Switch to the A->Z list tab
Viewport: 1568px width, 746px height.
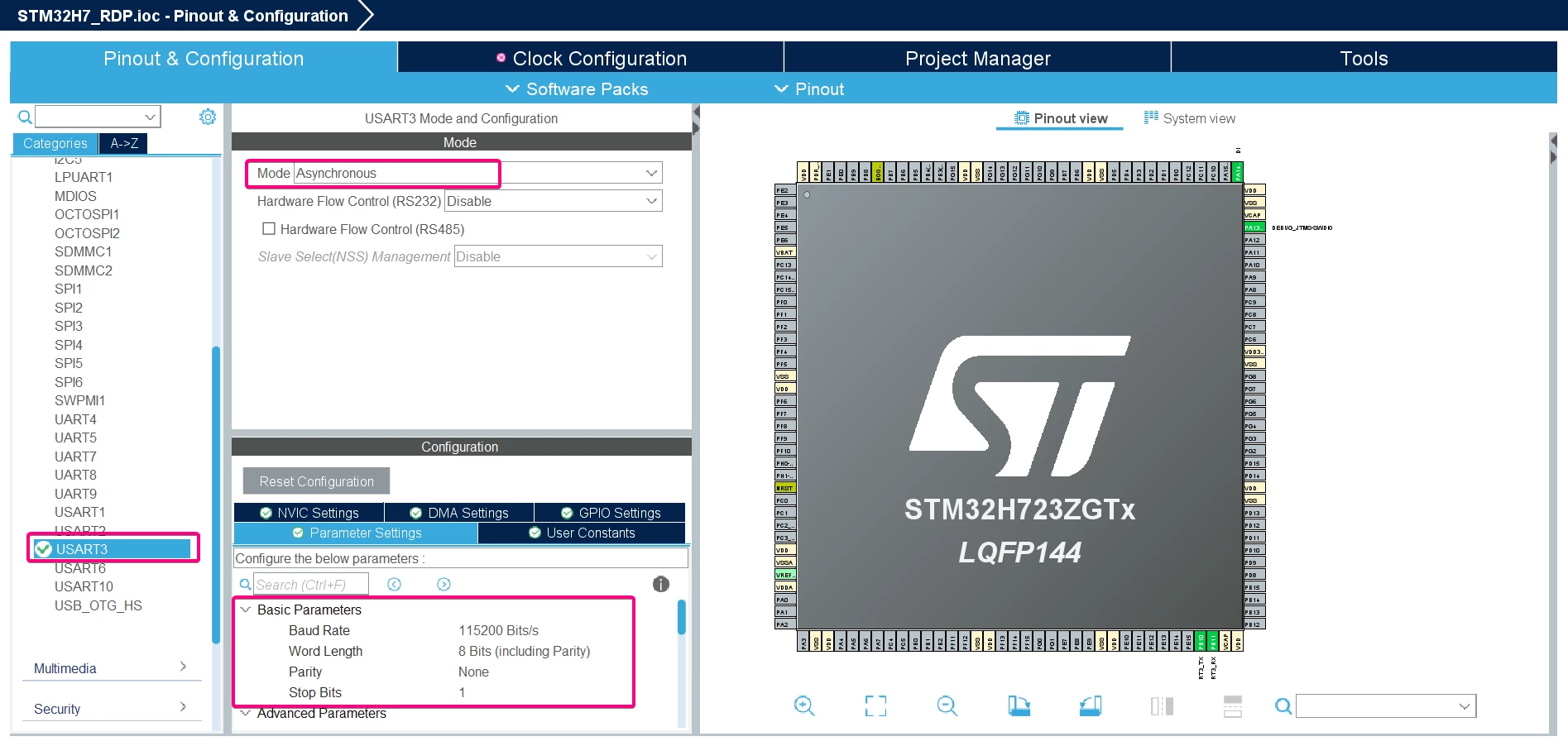coord(124,143)
